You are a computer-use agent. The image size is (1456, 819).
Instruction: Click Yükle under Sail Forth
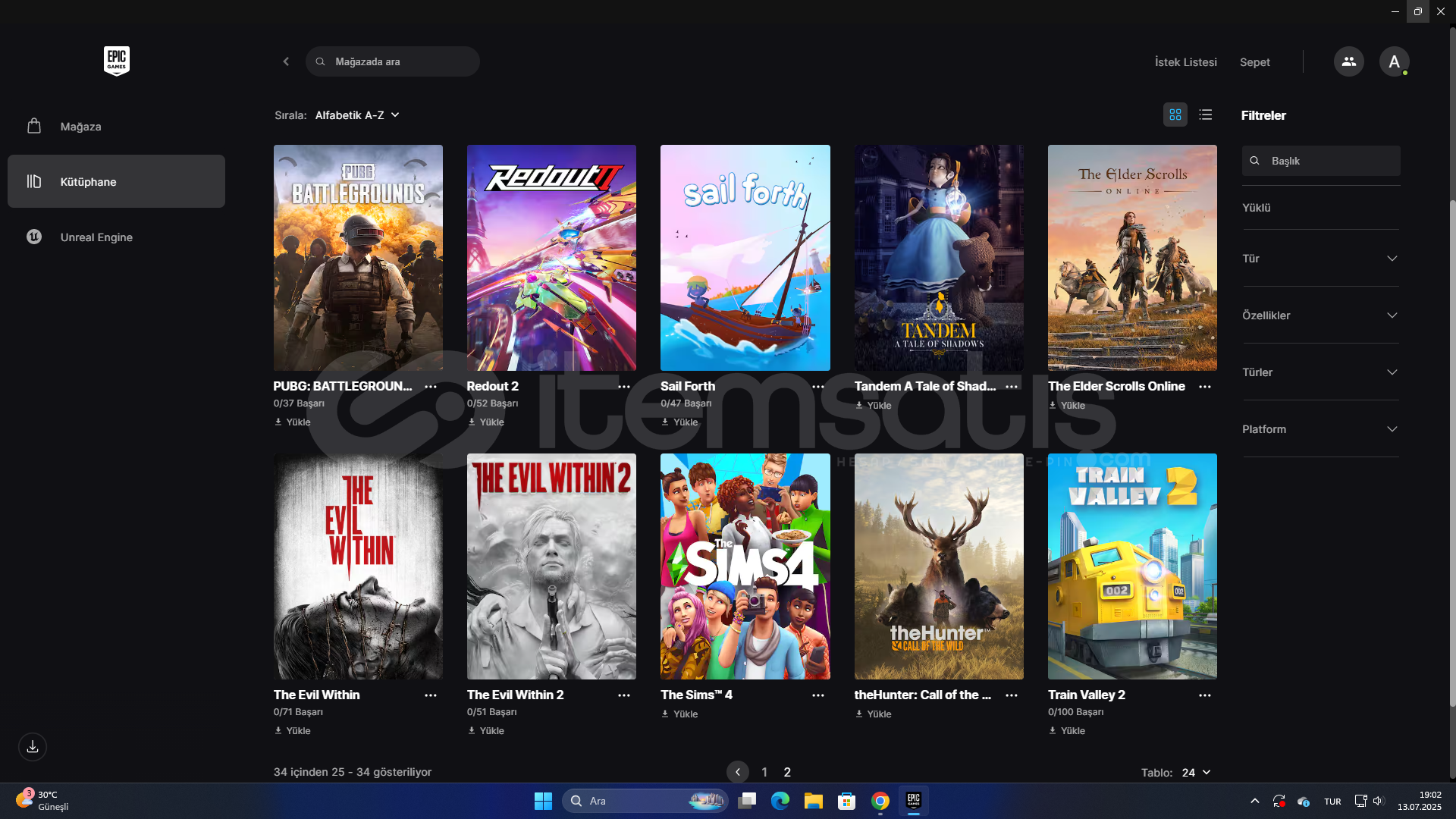click(679, 422)
